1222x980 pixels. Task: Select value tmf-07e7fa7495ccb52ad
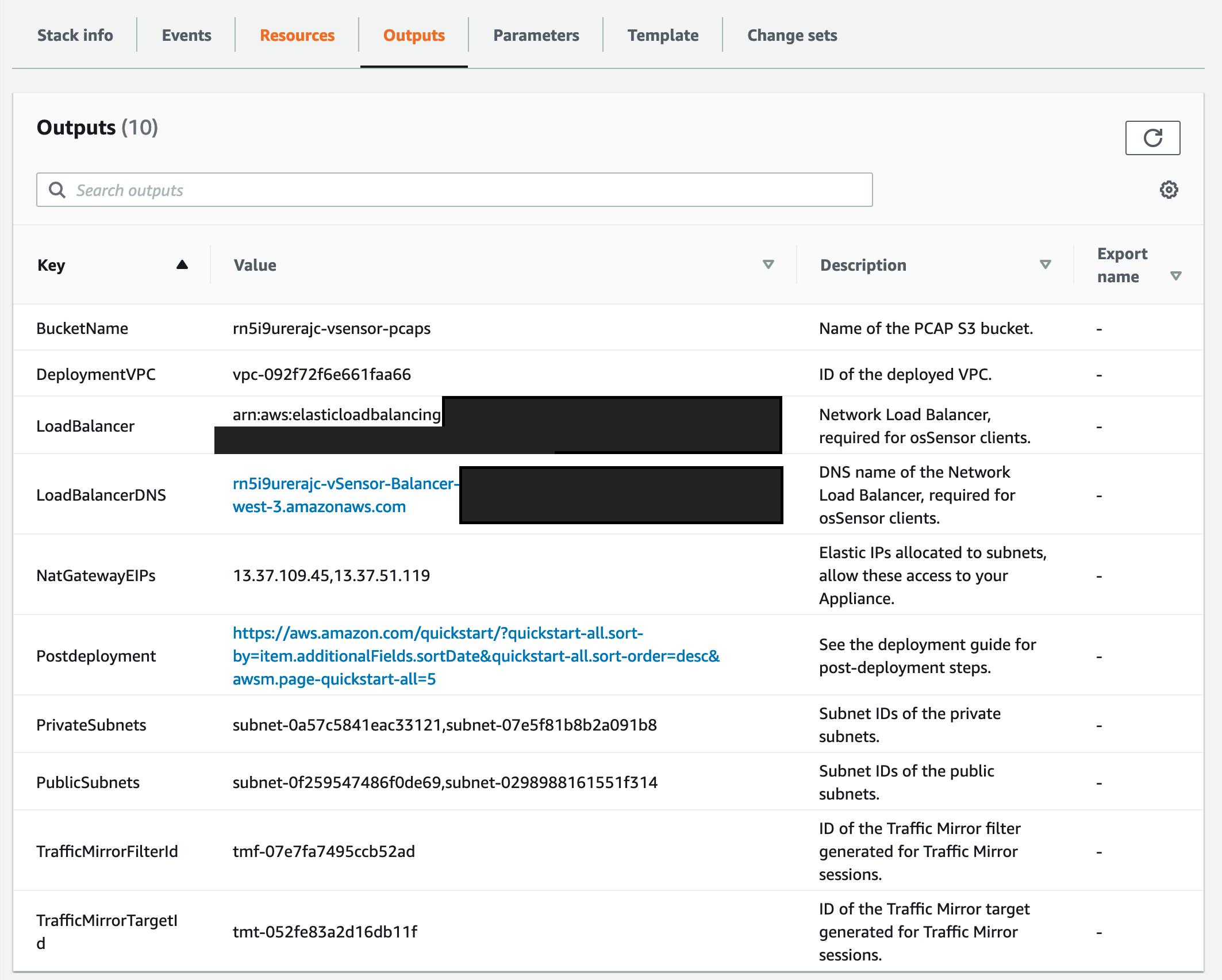click(x=324, y=851)
